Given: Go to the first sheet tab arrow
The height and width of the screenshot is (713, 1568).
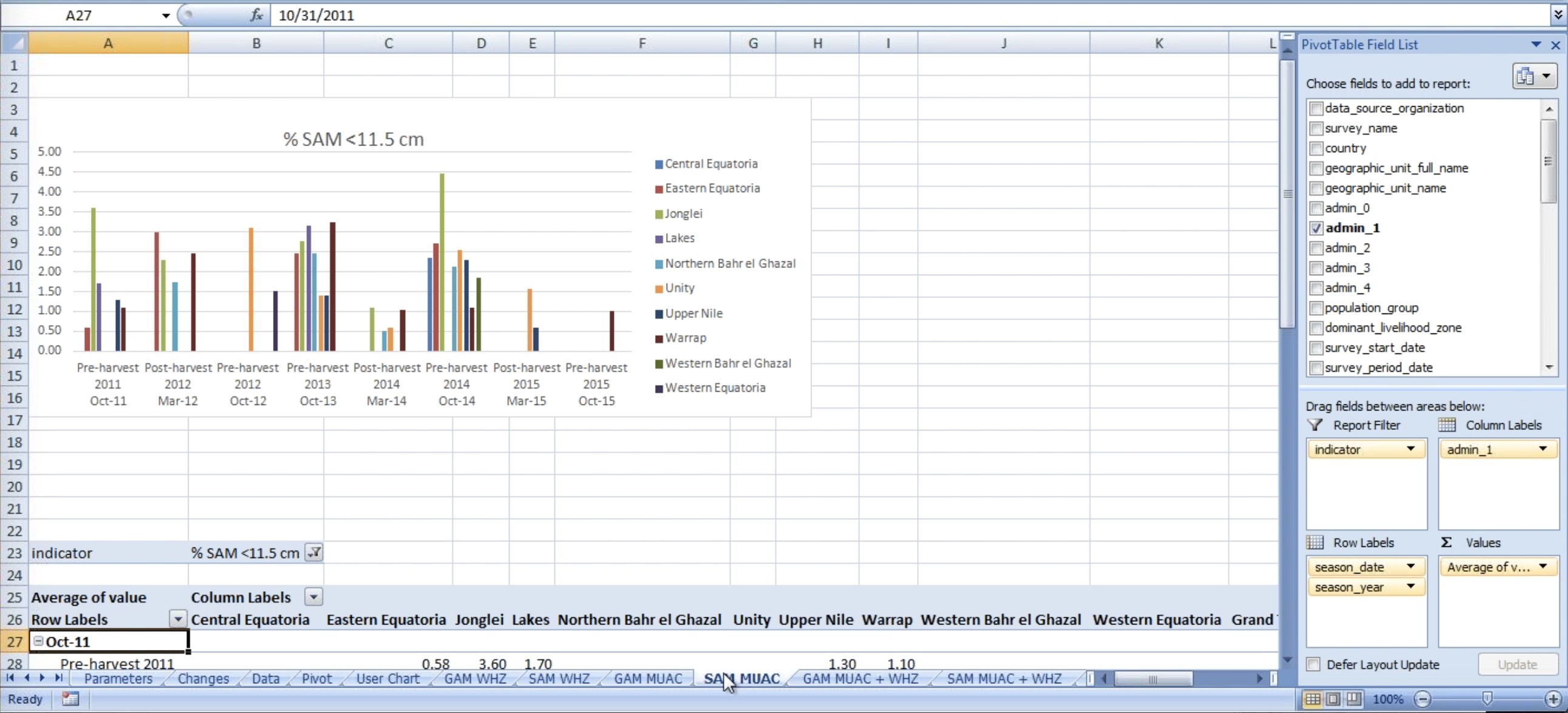Looking at the screenshot, I should coord(10,678).
